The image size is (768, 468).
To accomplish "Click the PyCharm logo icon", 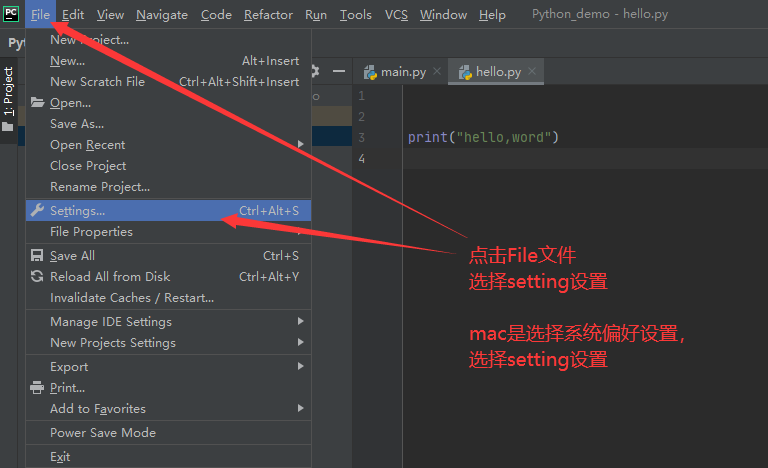I will click(11, 13).
